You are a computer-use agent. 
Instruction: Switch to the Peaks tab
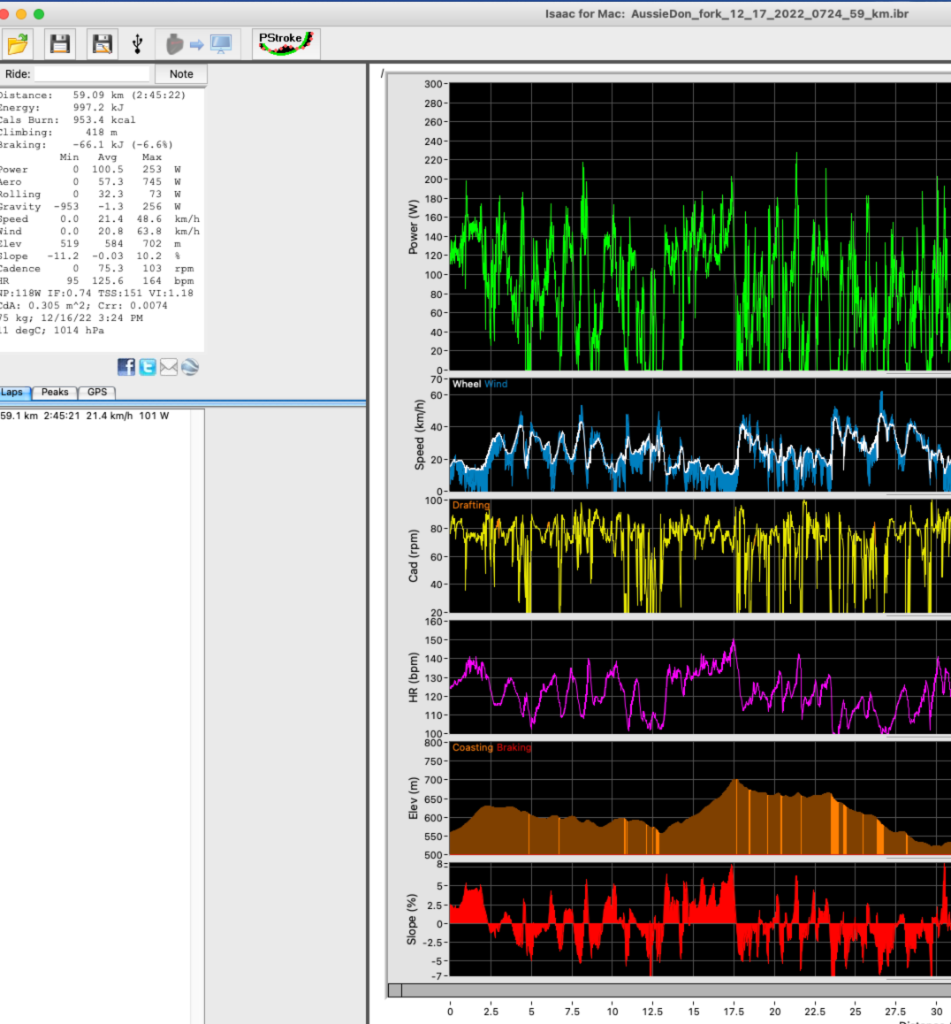click(55, 393)
